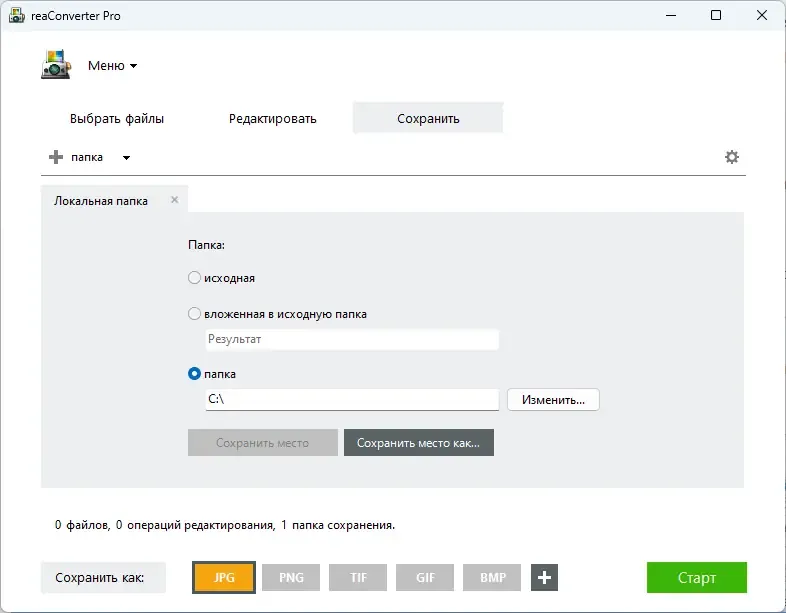Viewport: 786px width, 613px height.
Task: Click the app icon in title bar
Action: pos(17,16)
